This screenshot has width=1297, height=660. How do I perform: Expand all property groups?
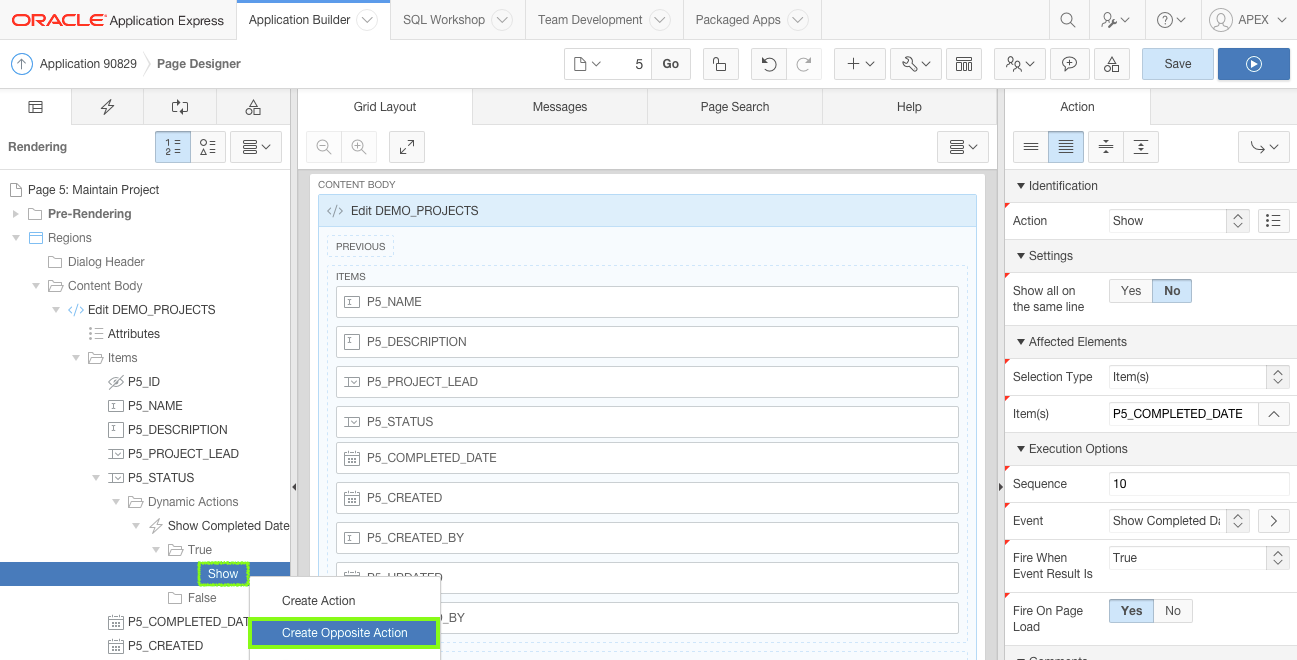[1140, 147]
